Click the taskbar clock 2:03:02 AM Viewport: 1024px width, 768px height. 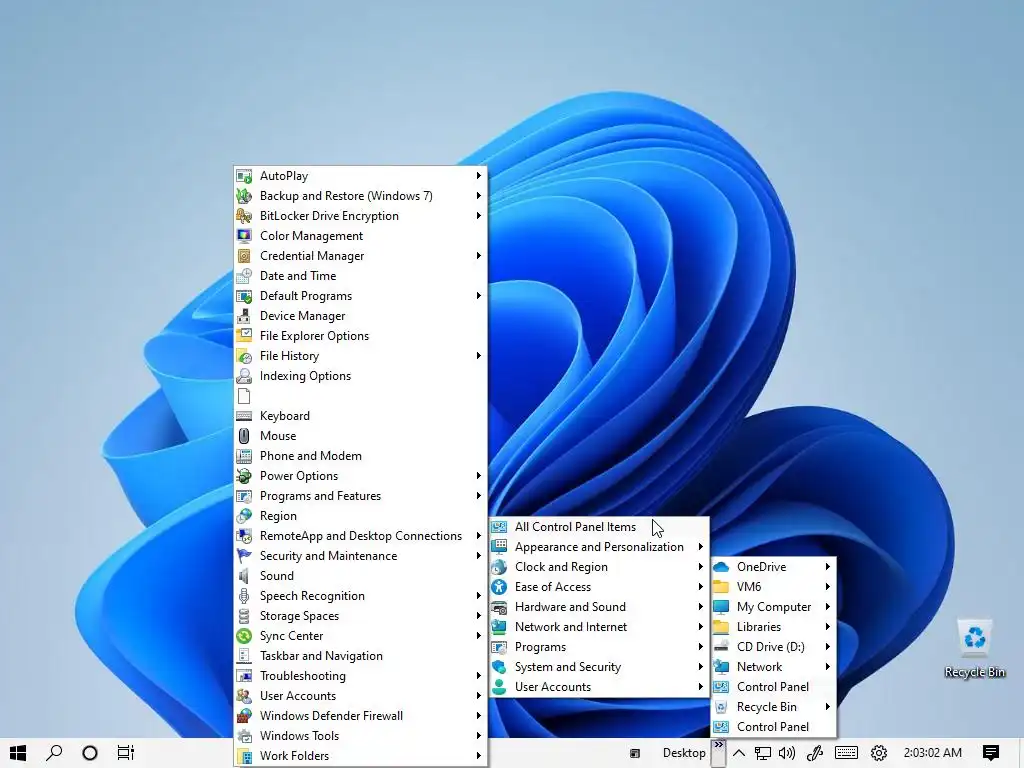933,753
